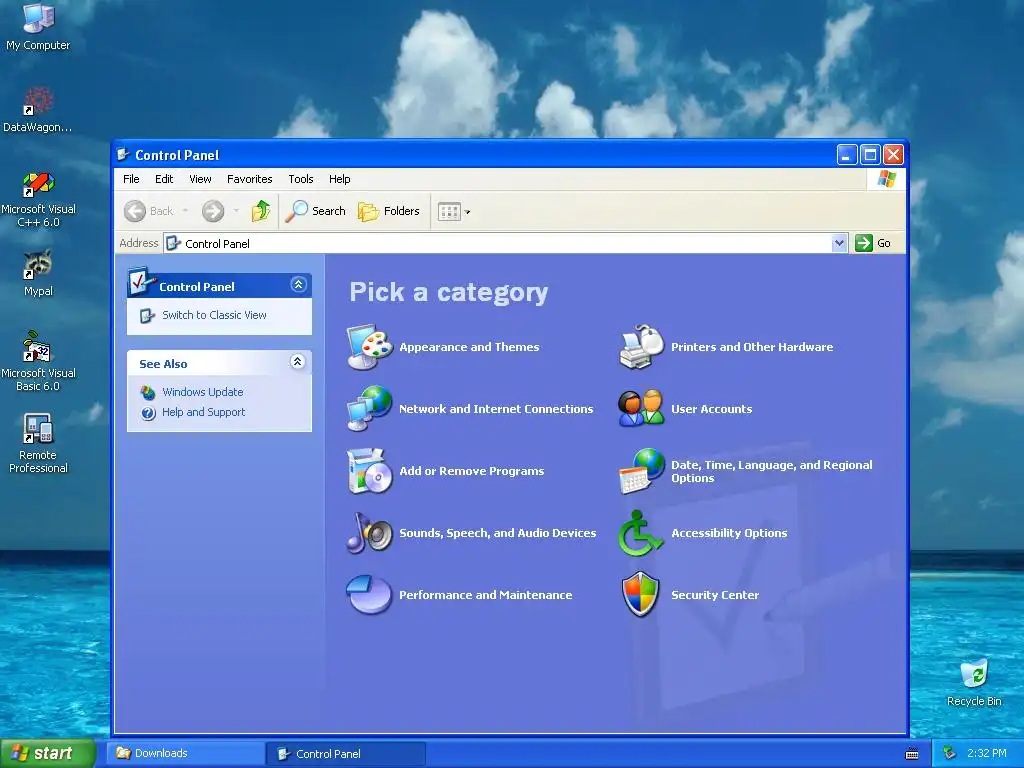Open the Back history dropdown arrow
The width and height of the screenshot is (1024, 768).
185,211
